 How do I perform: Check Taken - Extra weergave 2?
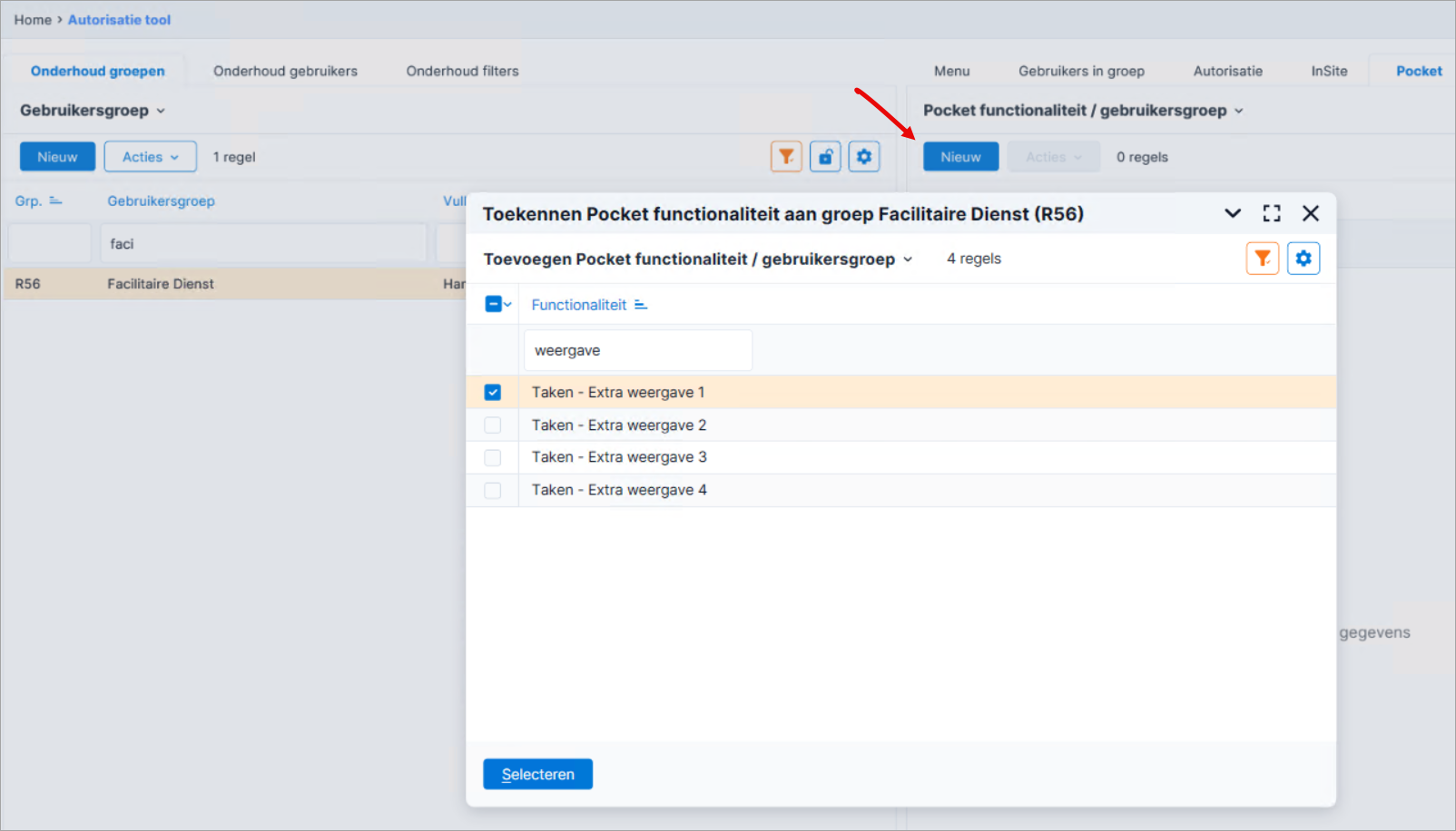point(493,425)
